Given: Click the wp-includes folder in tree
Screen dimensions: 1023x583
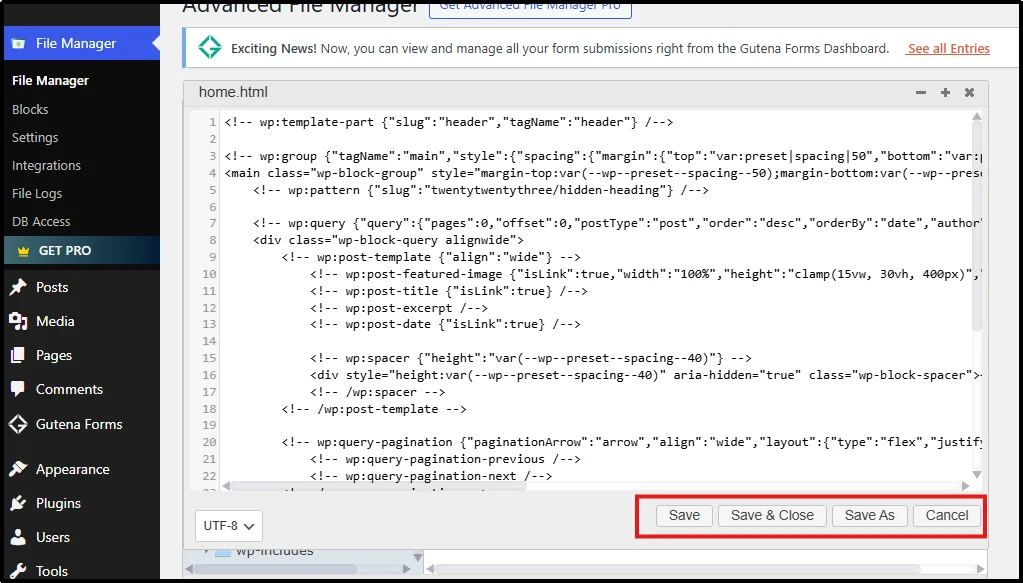Looking at the screenshot, I should [x=274, y=551].
